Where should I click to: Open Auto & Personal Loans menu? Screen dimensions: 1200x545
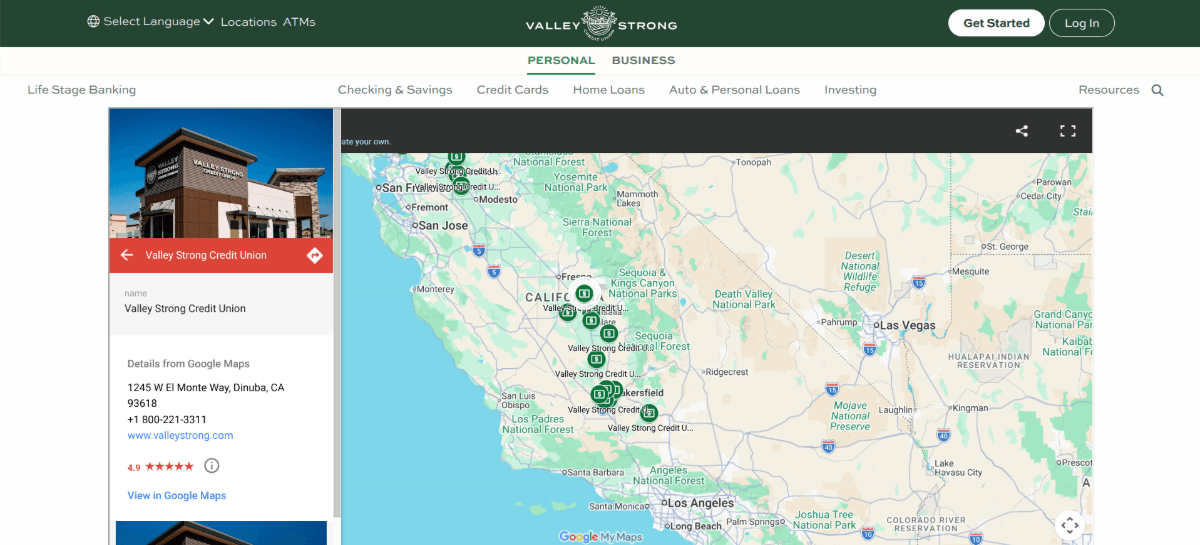[x=734, y=90]
